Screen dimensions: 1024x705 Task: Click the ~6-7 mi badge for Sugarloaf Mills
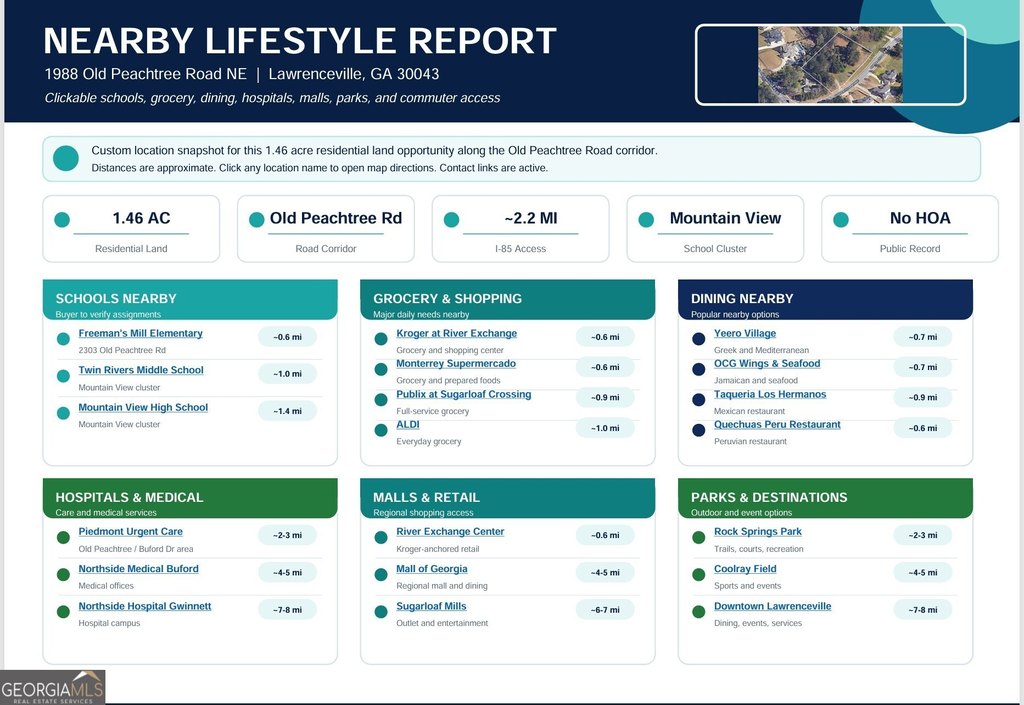coord(605,610)
